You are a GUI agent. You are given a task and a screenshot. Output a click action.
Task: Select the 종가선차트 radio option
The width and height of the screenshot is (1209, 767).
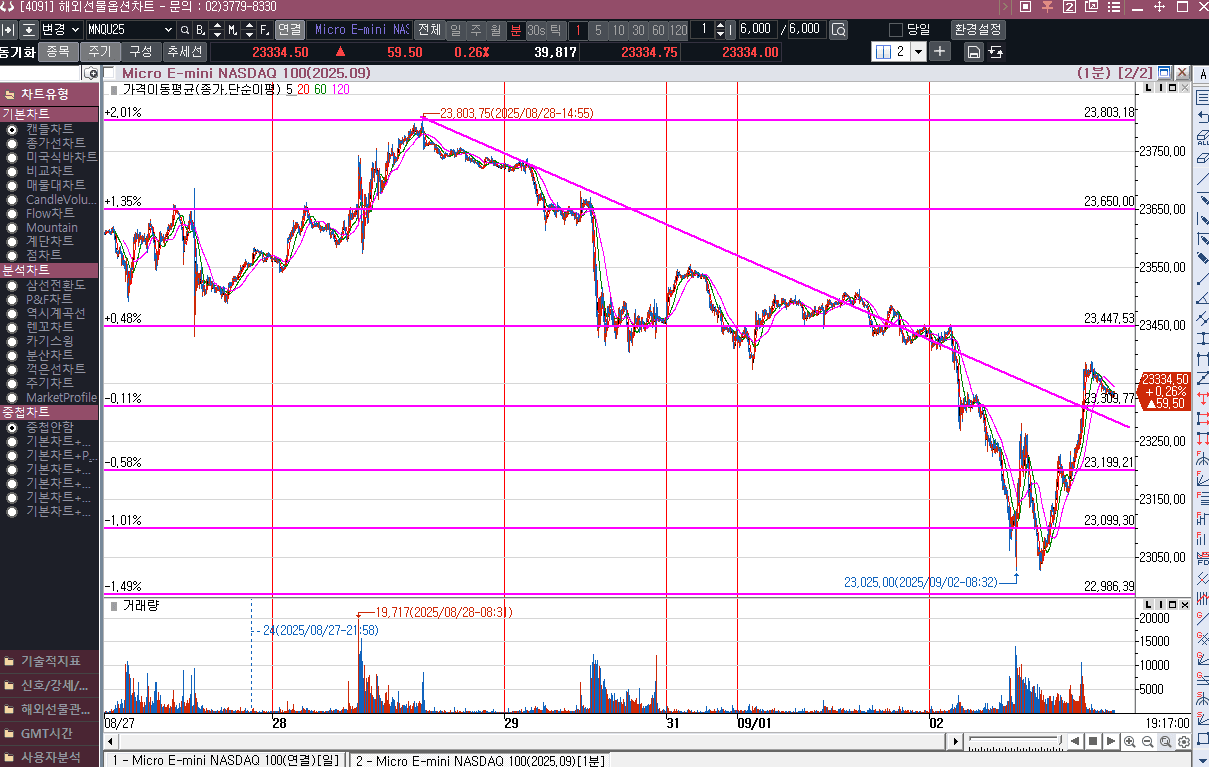(x=12, y=144)
